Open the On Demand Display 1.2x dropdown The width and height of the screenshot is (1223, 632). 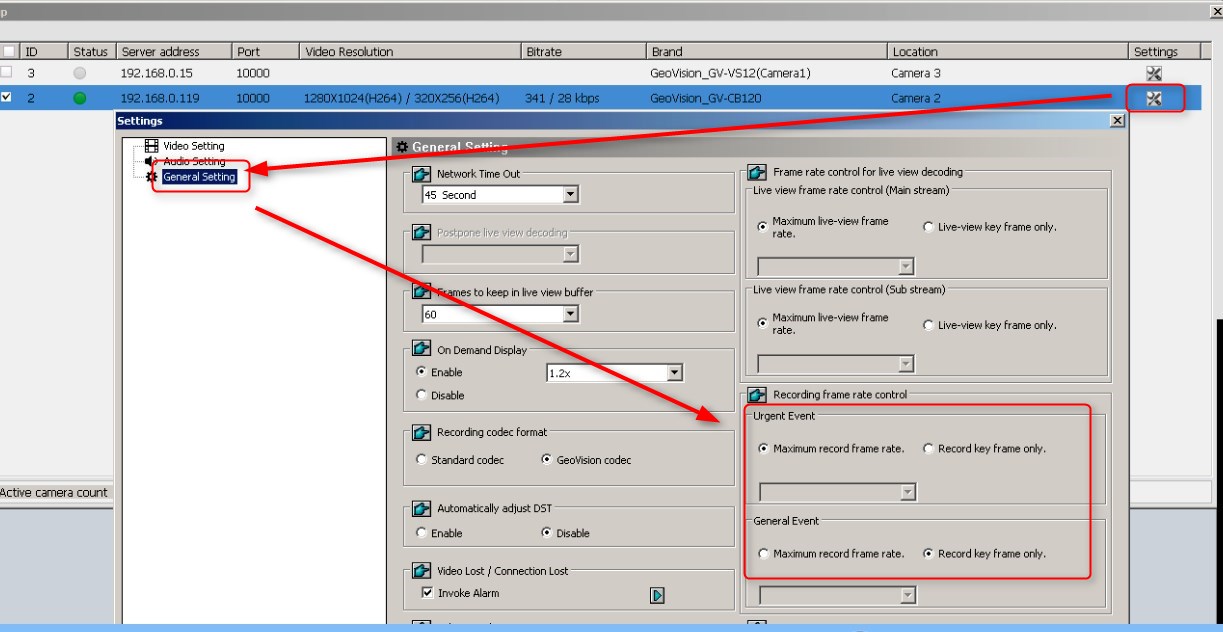coord(613,373)
